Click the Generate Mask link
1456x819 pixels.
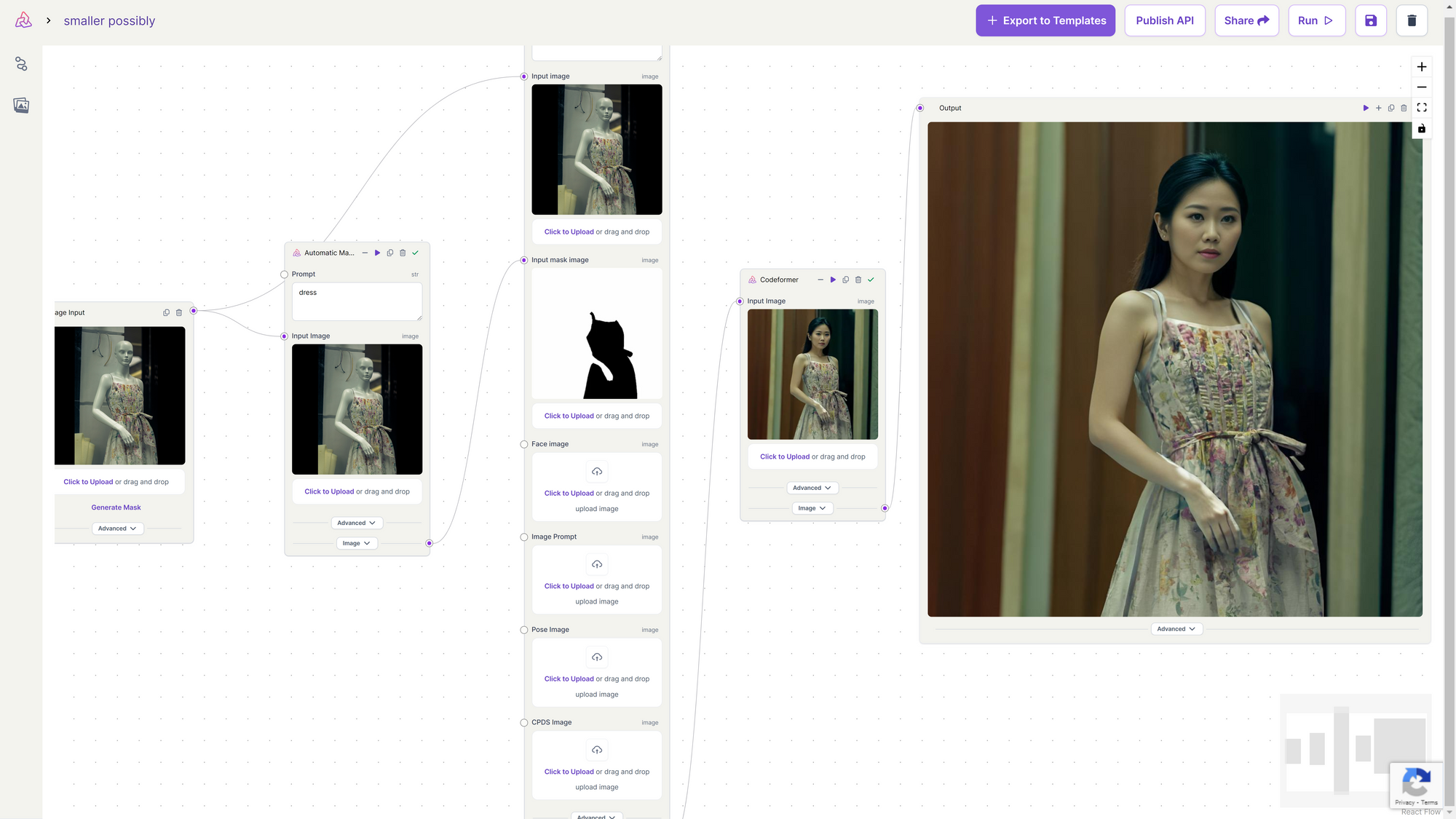pyautogui.click(x=116, y=507)
